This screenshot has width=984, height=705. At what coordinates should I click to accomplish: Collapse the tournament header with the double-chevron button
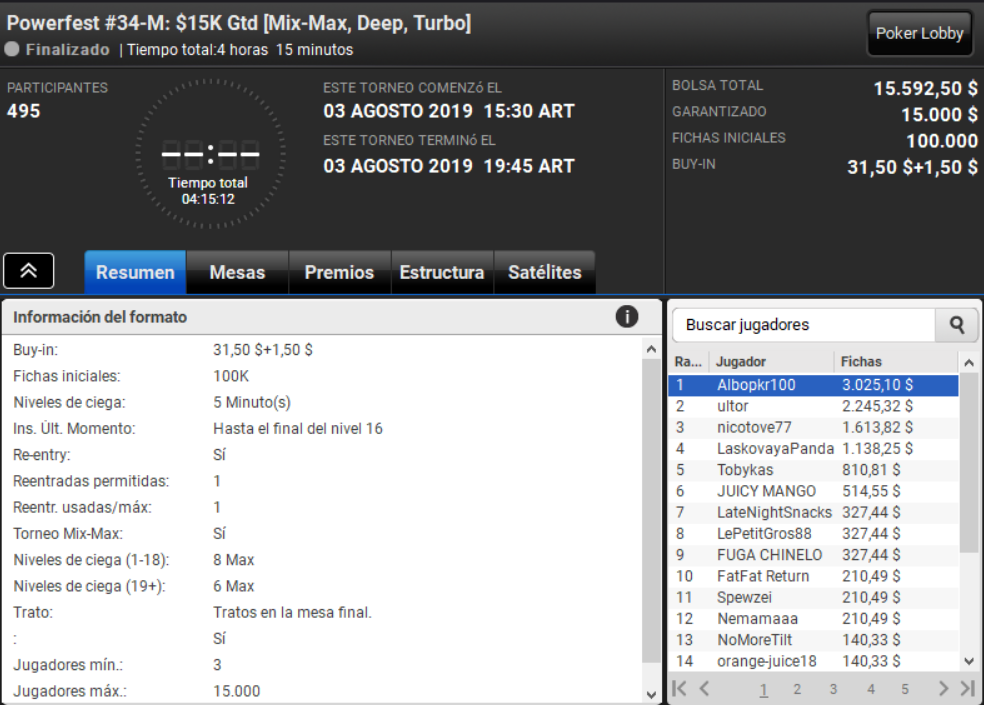(x=29, y=271)
